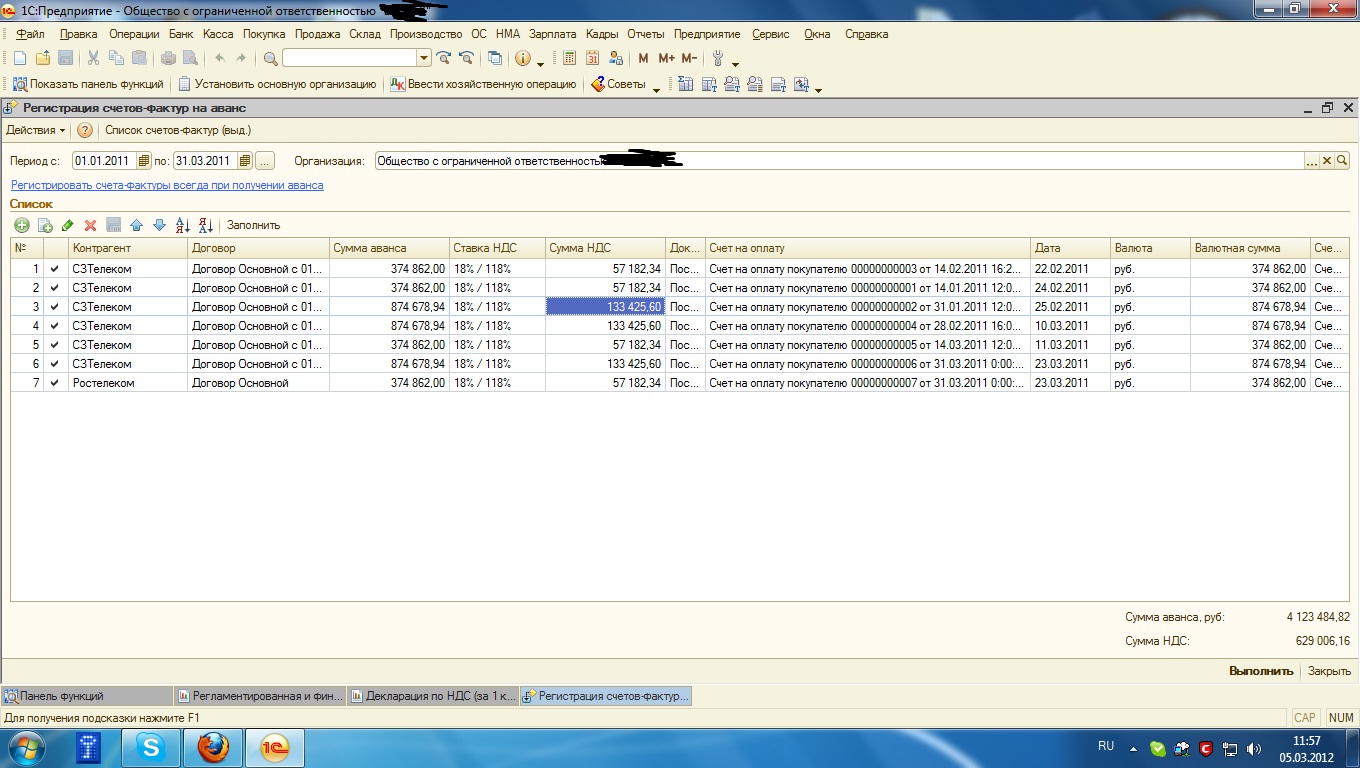This screenshot has width=1360, height=768.
Task: Click the Sort ascending icon in list toolbar
Action: pos(182,225)
